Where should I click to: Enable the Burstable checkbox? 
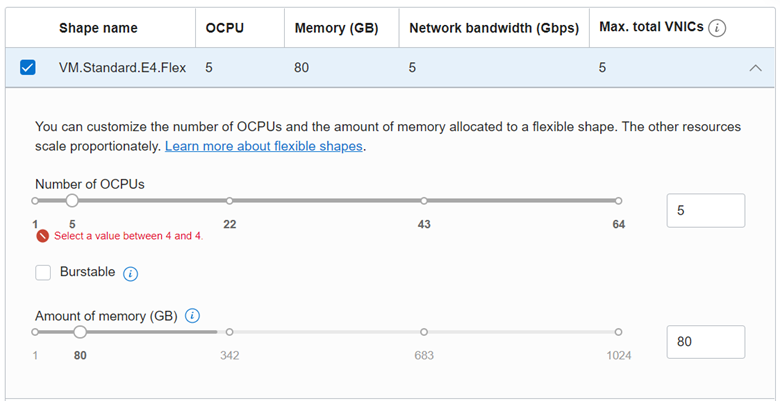[x=43, y=272]
